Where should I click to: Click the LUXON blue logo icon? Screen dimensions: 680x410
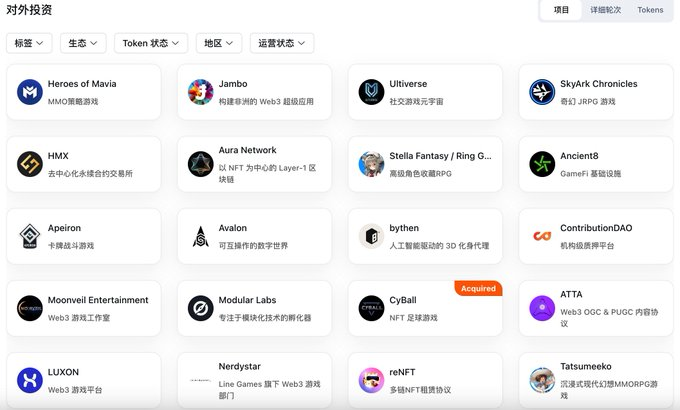(x=29, y=380)
